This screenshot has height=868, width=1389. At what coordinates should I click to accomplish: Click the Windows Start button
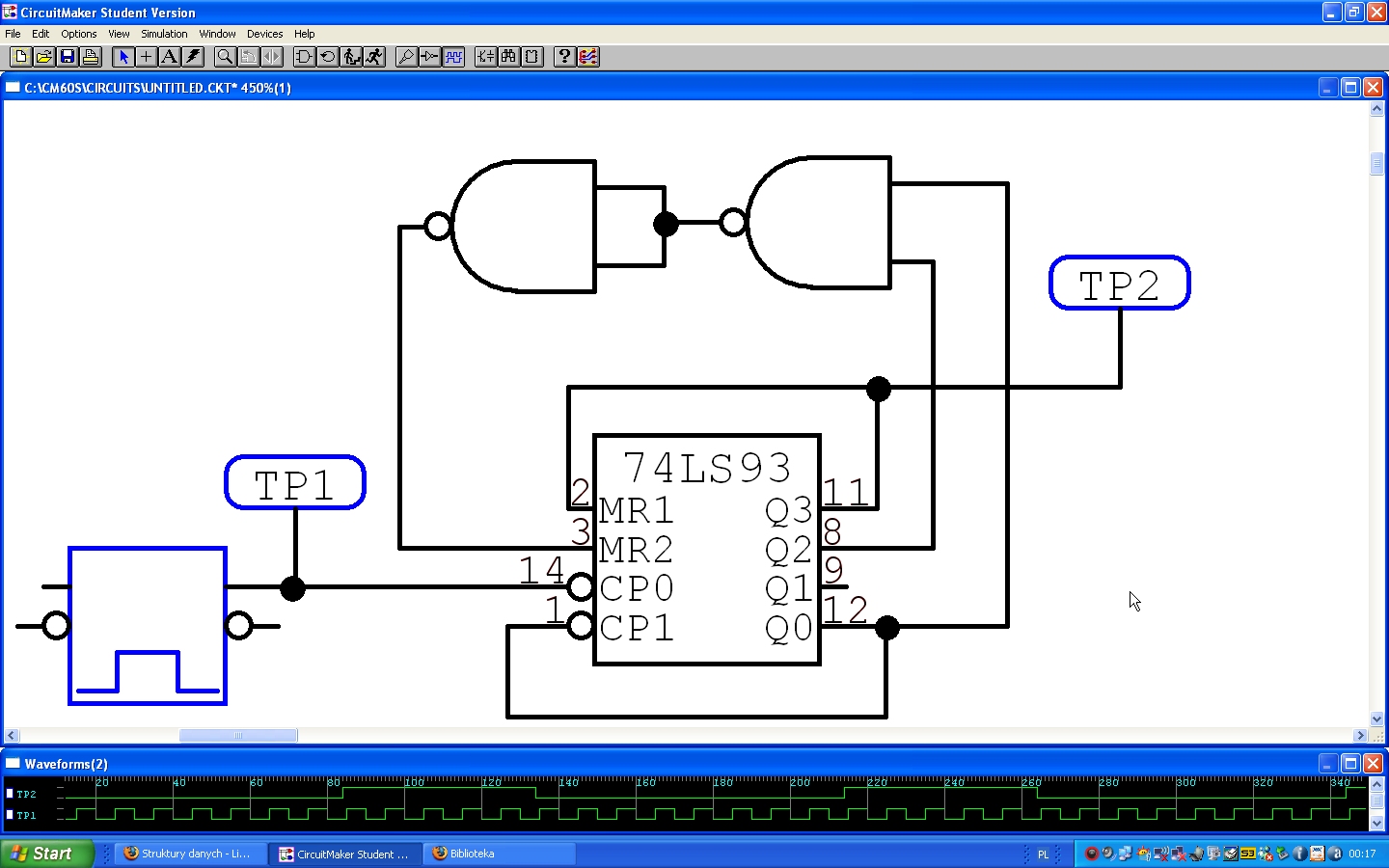click(x=47, y=854)
